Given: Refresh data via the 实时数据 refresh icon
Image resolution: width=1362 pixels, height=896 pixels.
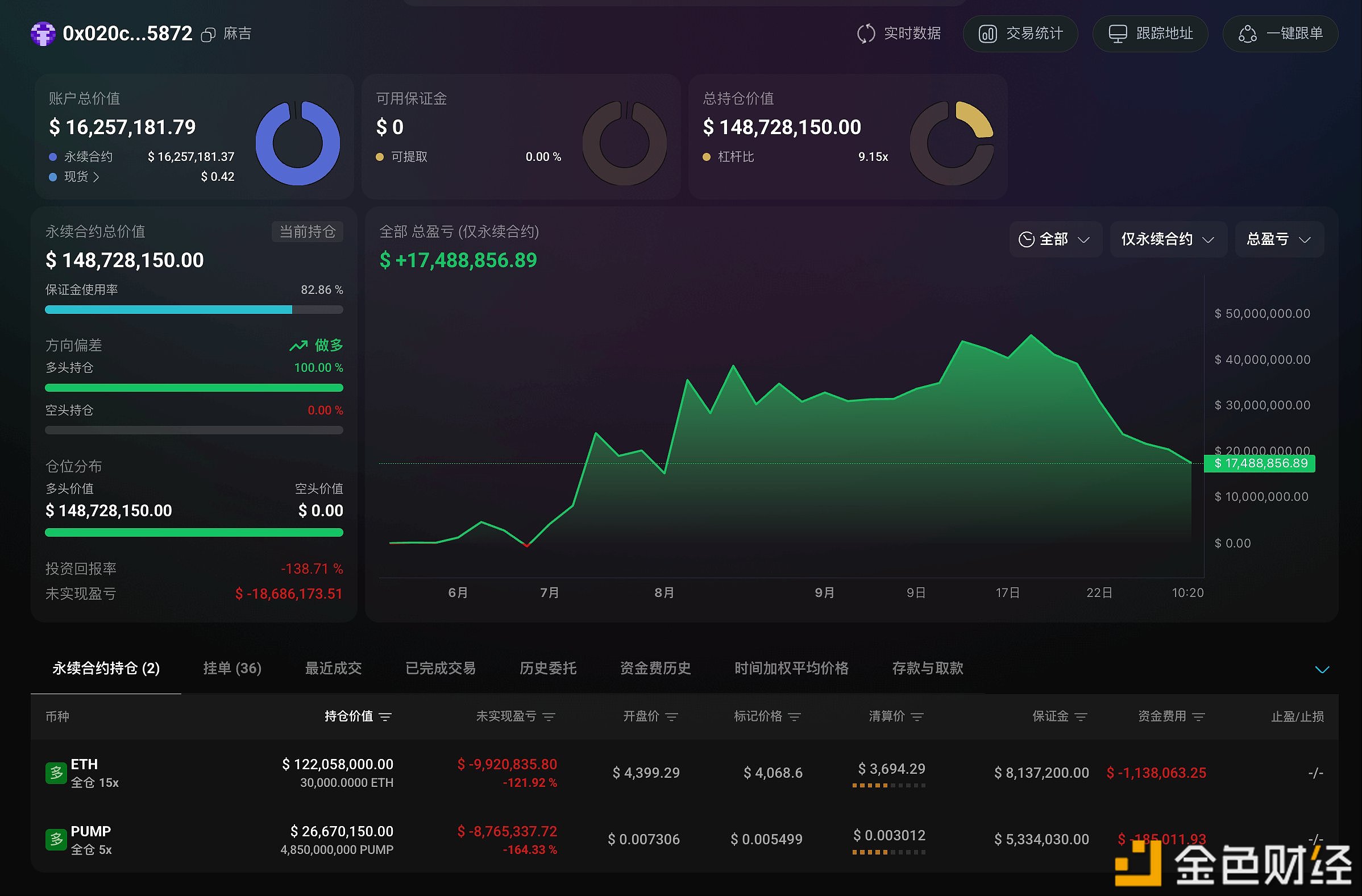Looking at the screenshot, I should [x=866, y=33].
